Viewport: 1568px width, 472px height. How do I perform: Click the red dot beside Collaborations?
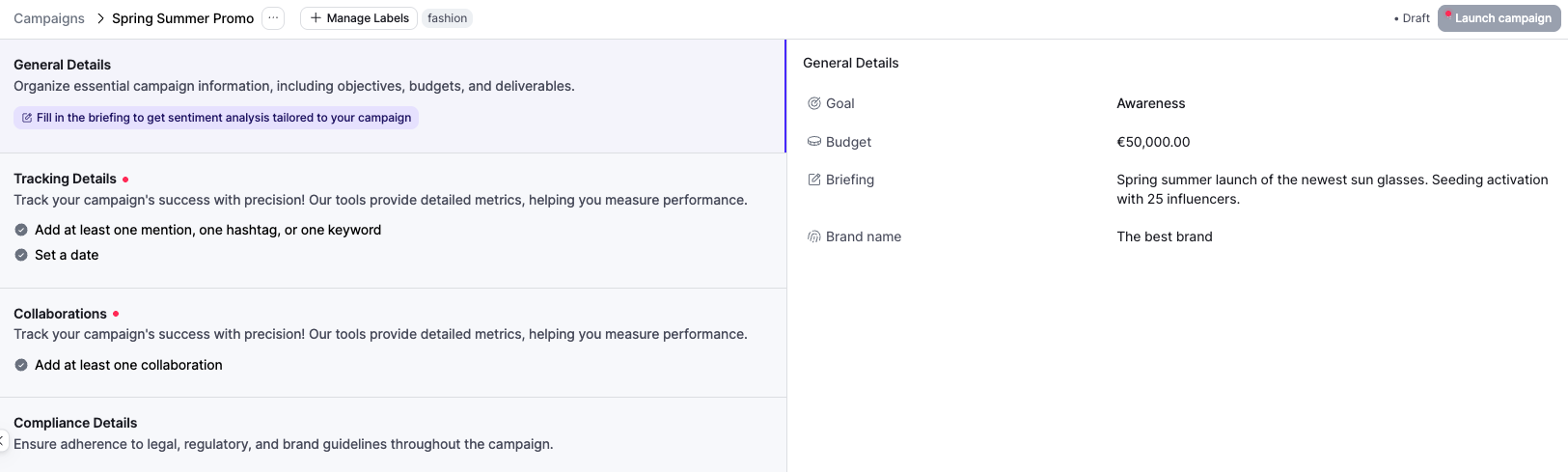click(x=116, y=314)
